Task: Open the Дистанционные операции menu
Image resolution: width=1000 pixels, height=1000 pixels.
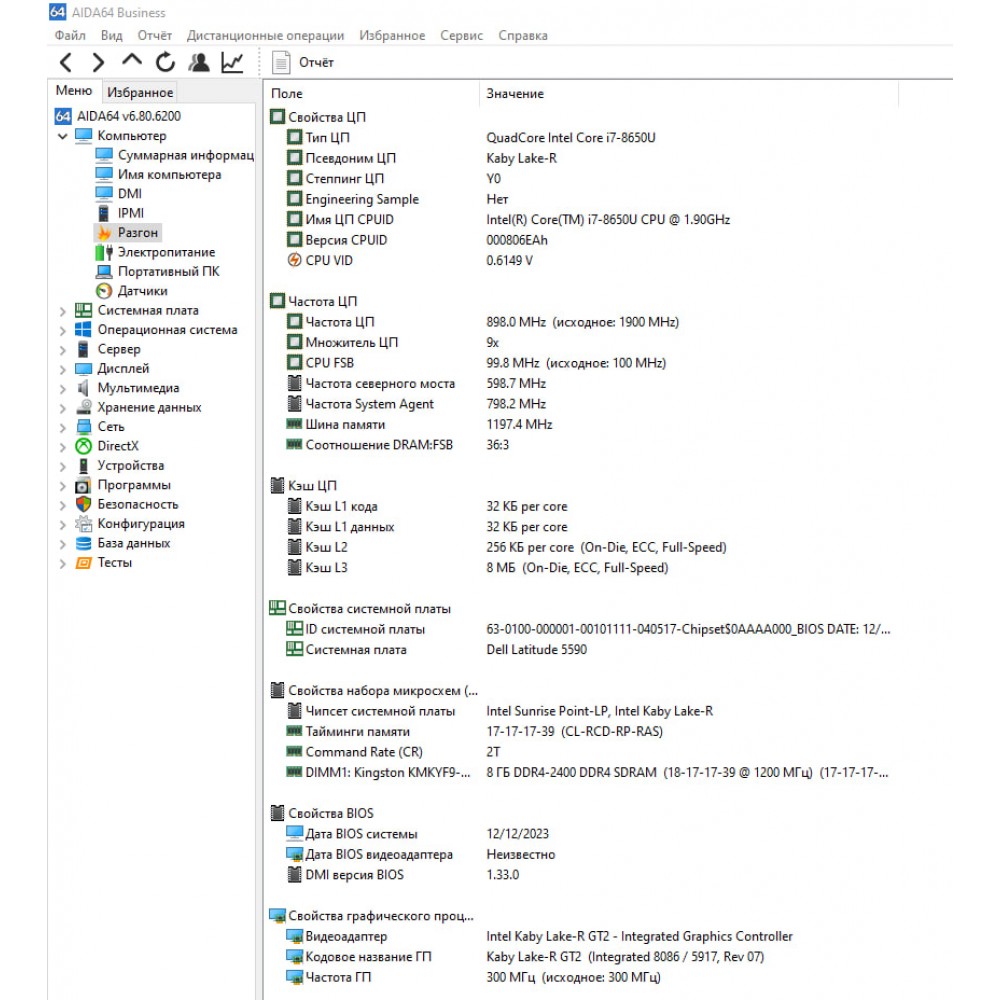Action: click(265, 36)
